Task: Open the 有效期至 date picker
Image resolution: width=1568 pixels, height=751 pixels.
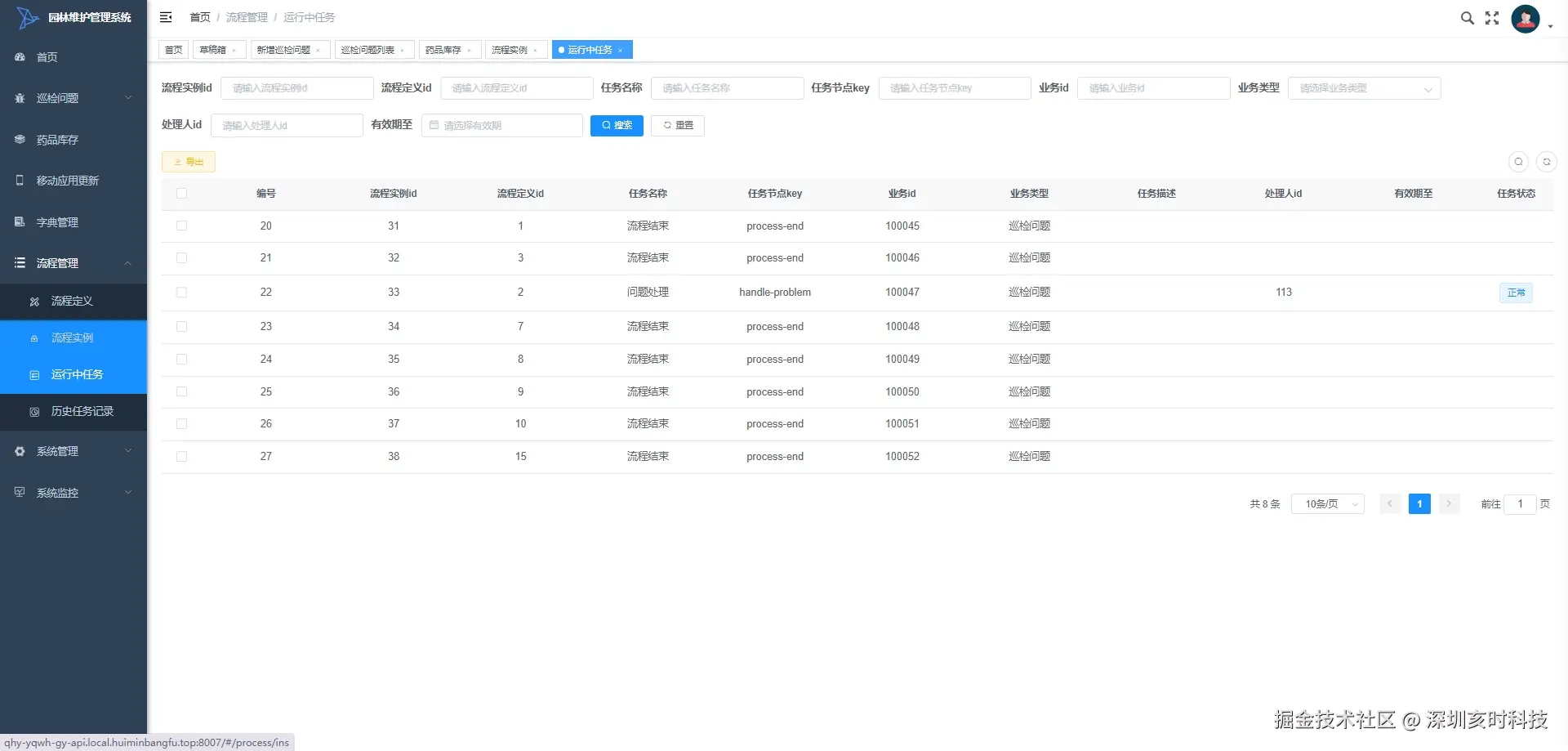Action: [x=501, y=125]
